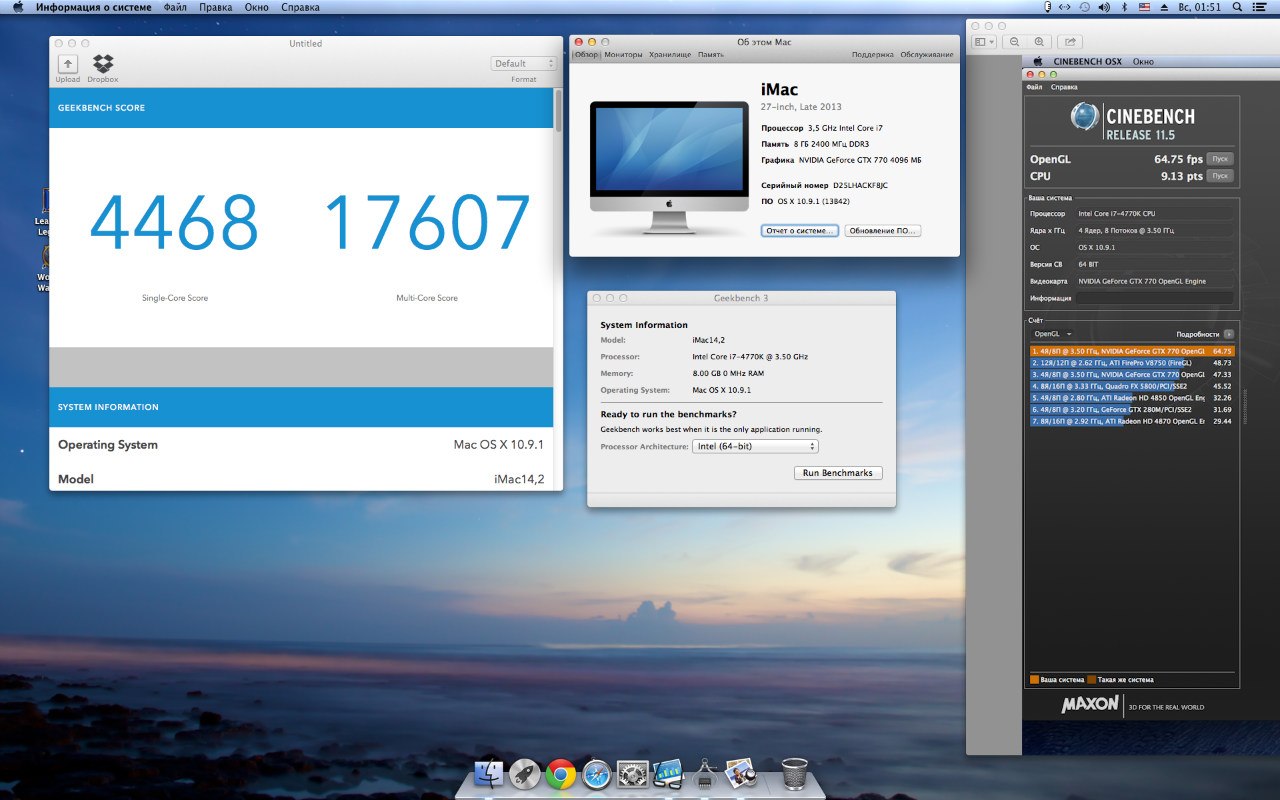The width and height of the screenshot is (1280, 800).
Task: Open the Окно menu beside CINEBENCH OSX
Action: 1143,61
